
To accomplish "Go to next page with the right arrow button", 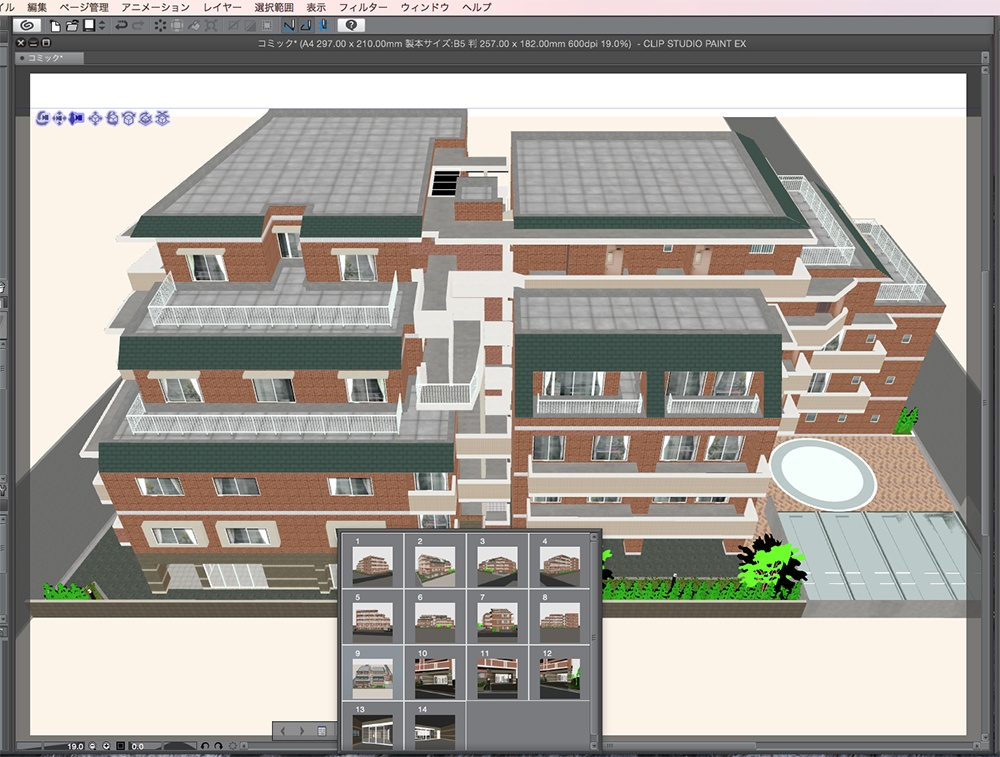I will pyautogui.click(x=303, y=730).
